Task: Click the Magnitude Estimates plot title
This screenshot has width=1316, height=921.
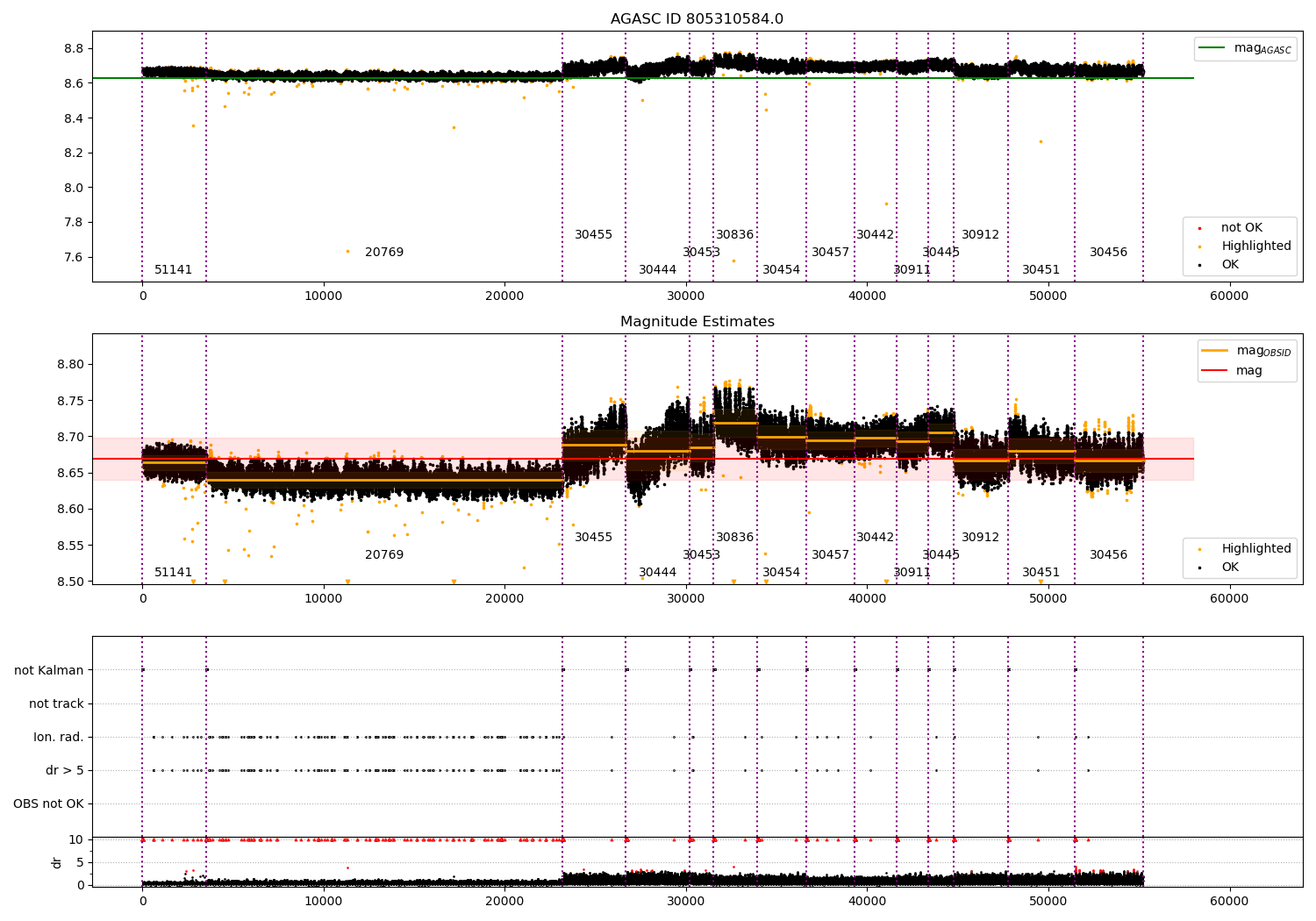Action: (x=697, y=322)
